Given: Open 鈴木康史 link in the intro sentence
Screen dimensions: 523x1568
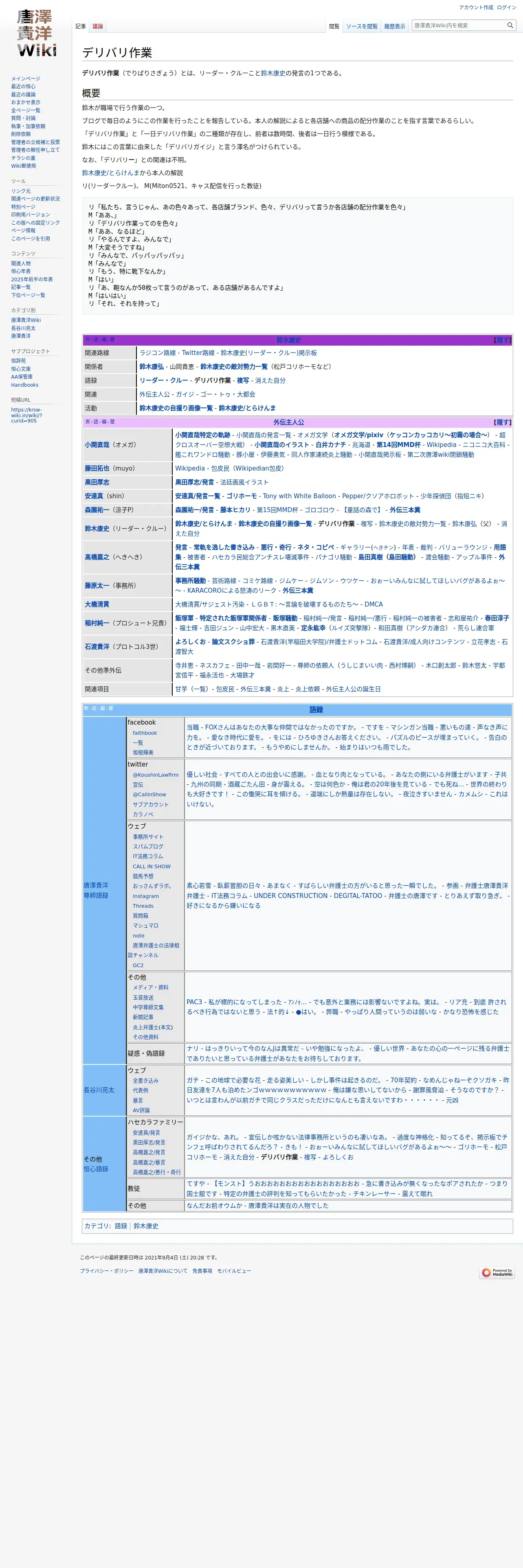Looking at the screenshot, I should click(x=273, y=73).
